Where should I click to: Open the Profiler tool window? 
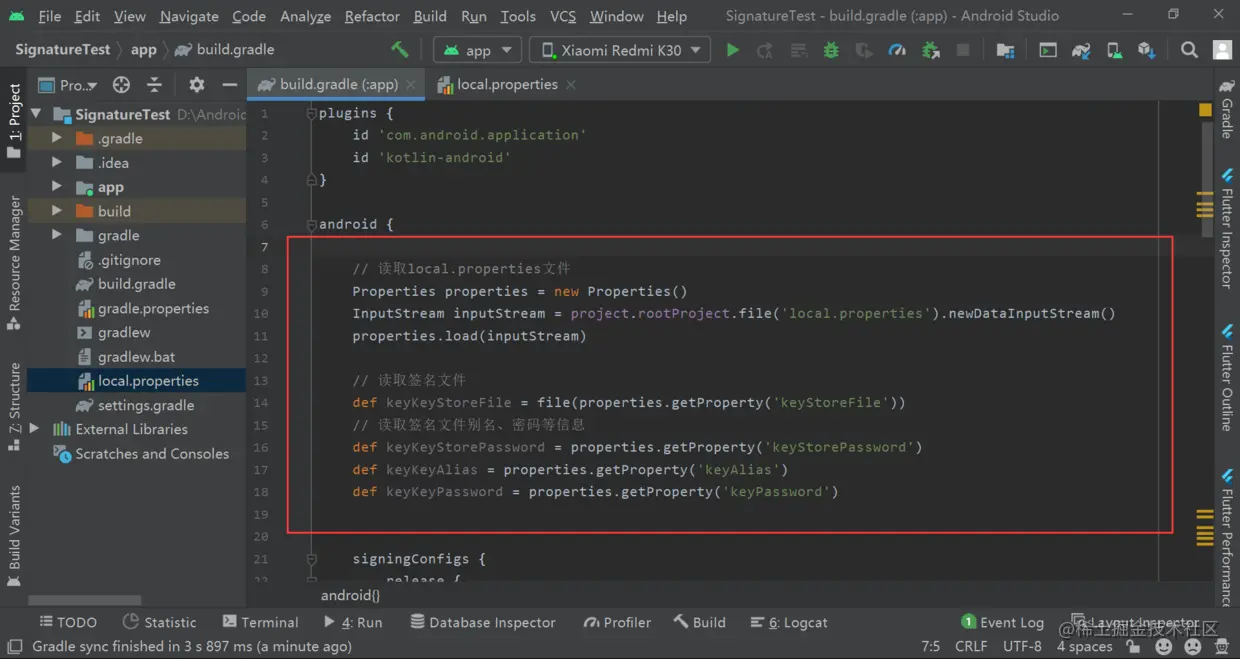point(617,622)
